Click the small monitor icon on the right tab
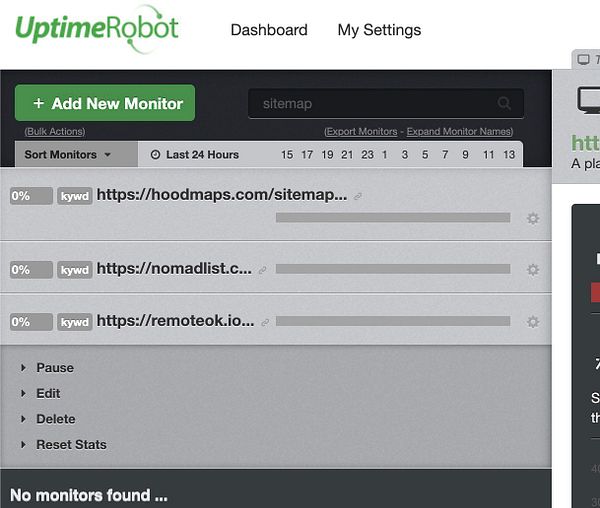Image resolution: width=600 pixels, height=508 pixels. [x=584, y=60]
